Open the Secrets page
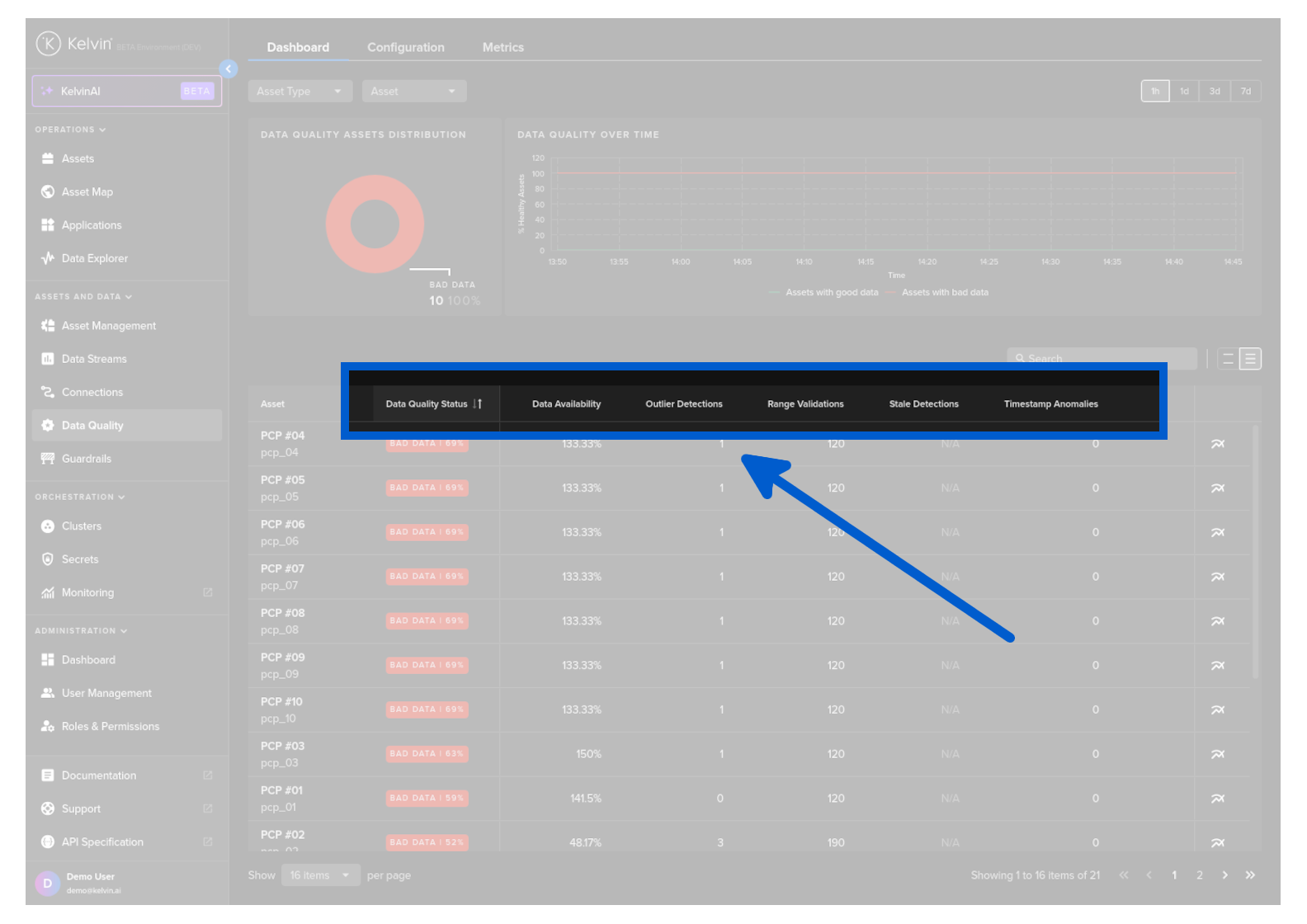Viewport: 1307px width, 924px height. 80,559
